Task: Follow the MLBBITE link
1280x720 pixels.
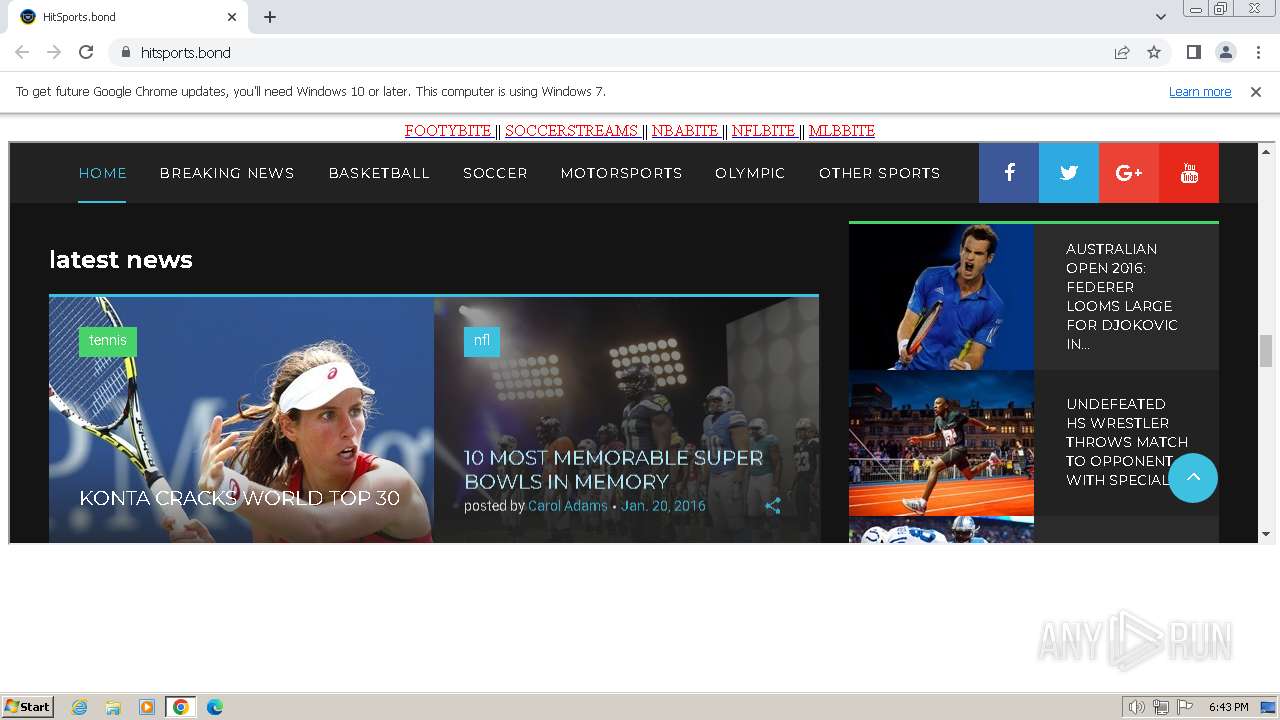Action: click(842, 131)
